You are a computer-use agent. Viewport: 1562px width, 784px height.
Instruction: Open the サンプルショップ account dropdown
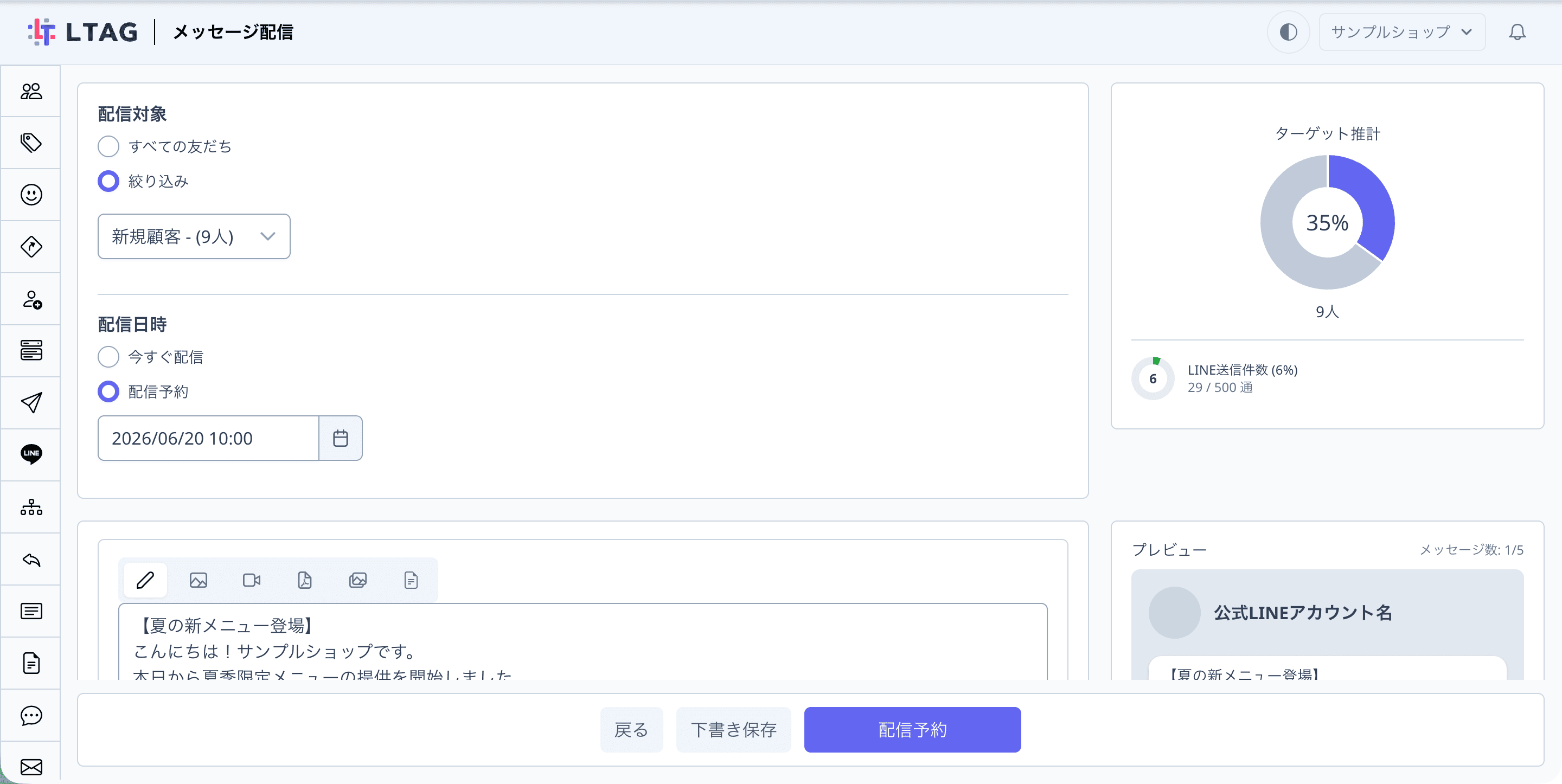(1402, 32)
